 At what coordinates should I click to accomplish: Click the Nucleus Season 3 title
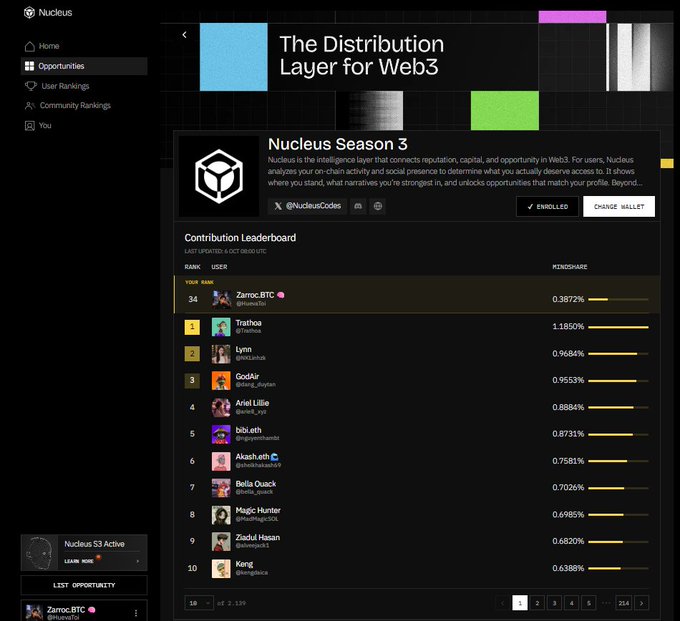pos(338,144)
